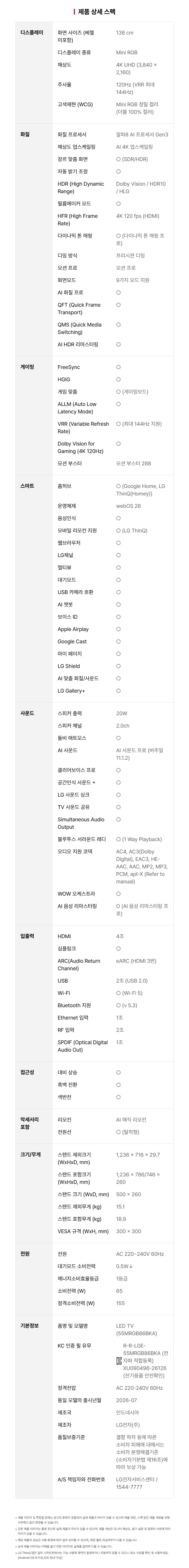Click the circle mark for 돌비 애트모스

[118, 738]
